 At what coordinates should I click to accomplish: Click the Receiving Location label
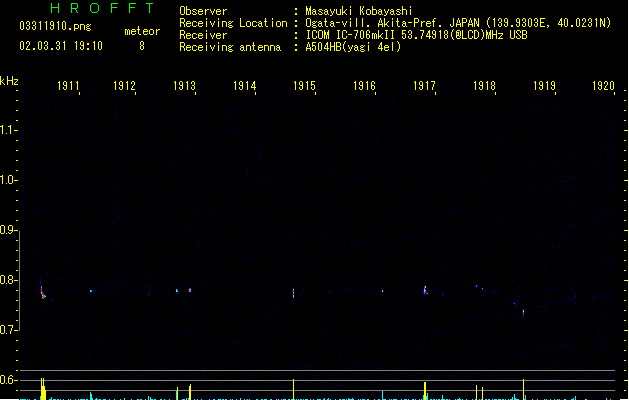pyautogui.click(x=233, y=23)
